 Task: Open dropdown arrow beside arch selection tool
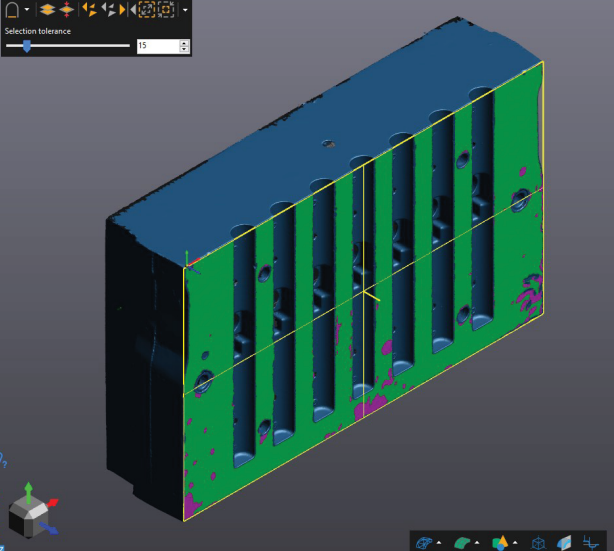27,9
